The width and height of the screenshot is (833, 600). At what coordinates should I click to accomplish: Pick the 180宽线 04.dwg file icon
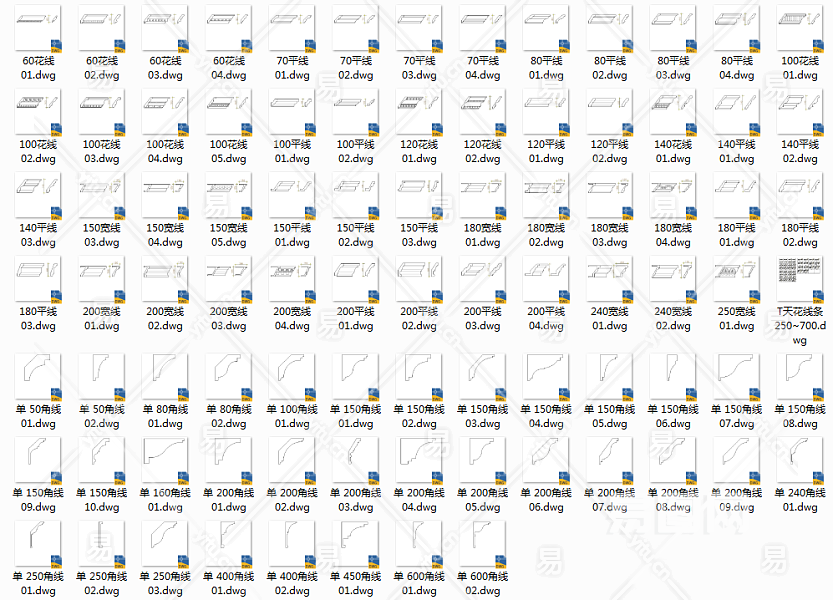[x=673, y=196]
